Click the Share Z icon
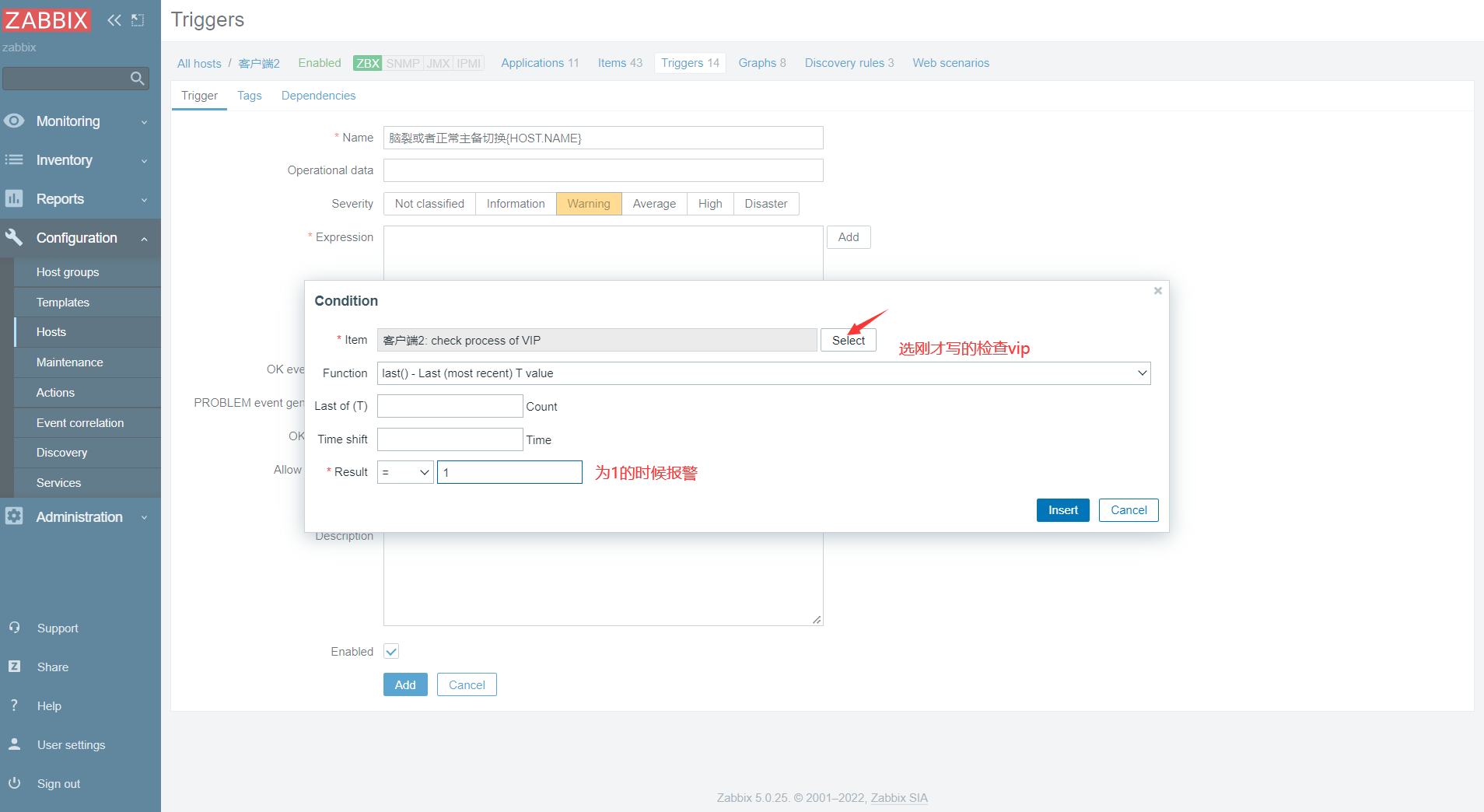 click(14, 667)
